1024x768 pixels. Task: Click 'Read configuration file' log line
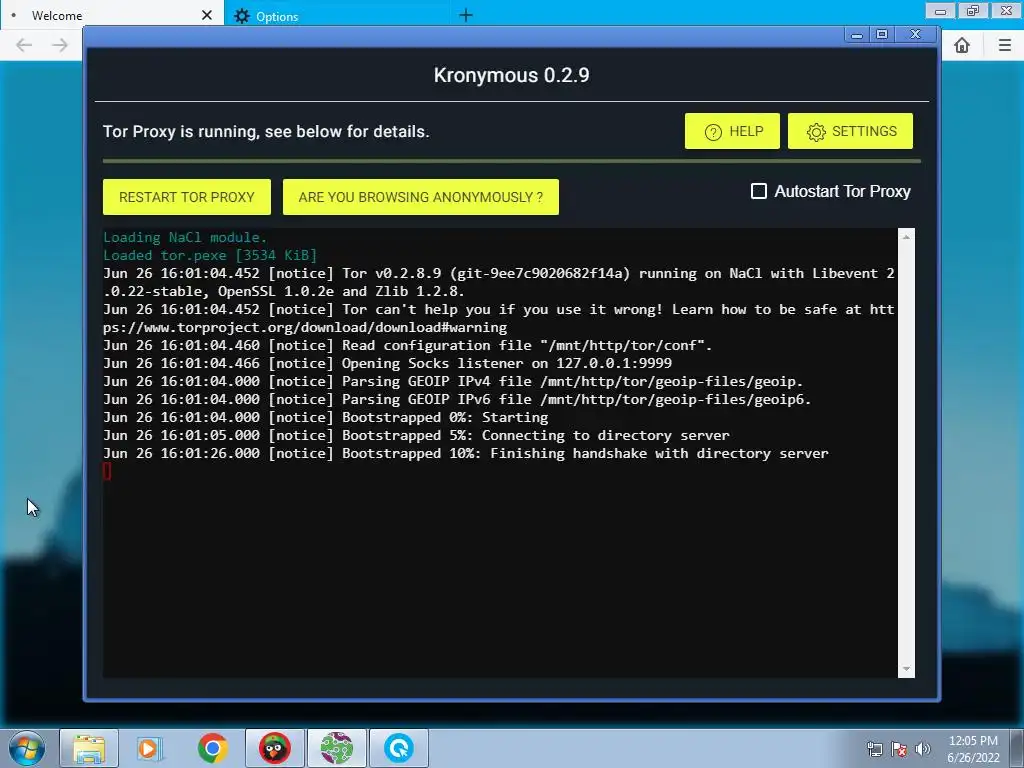point(408,345)
